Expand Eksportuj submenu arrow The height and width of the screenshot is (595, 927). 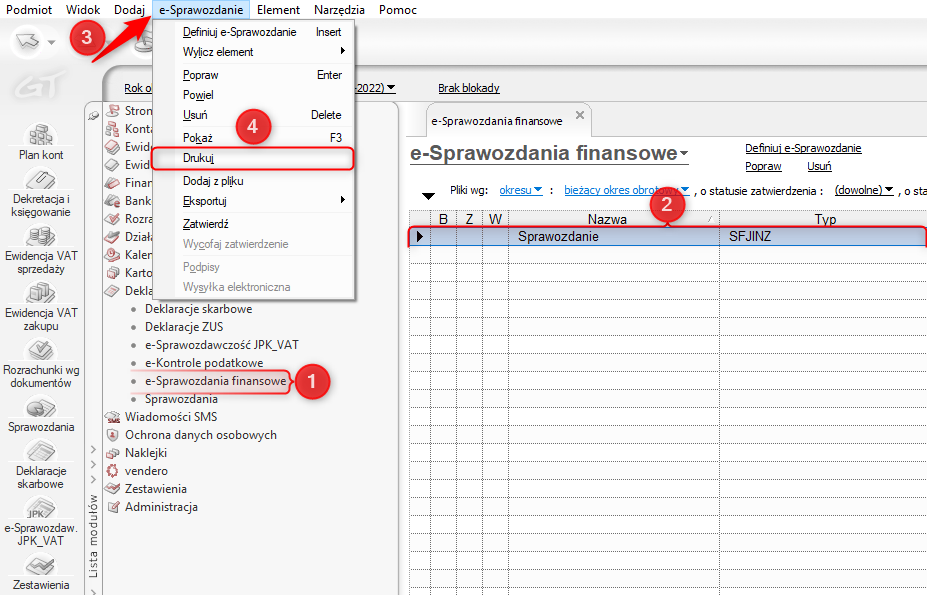point(342,200)
